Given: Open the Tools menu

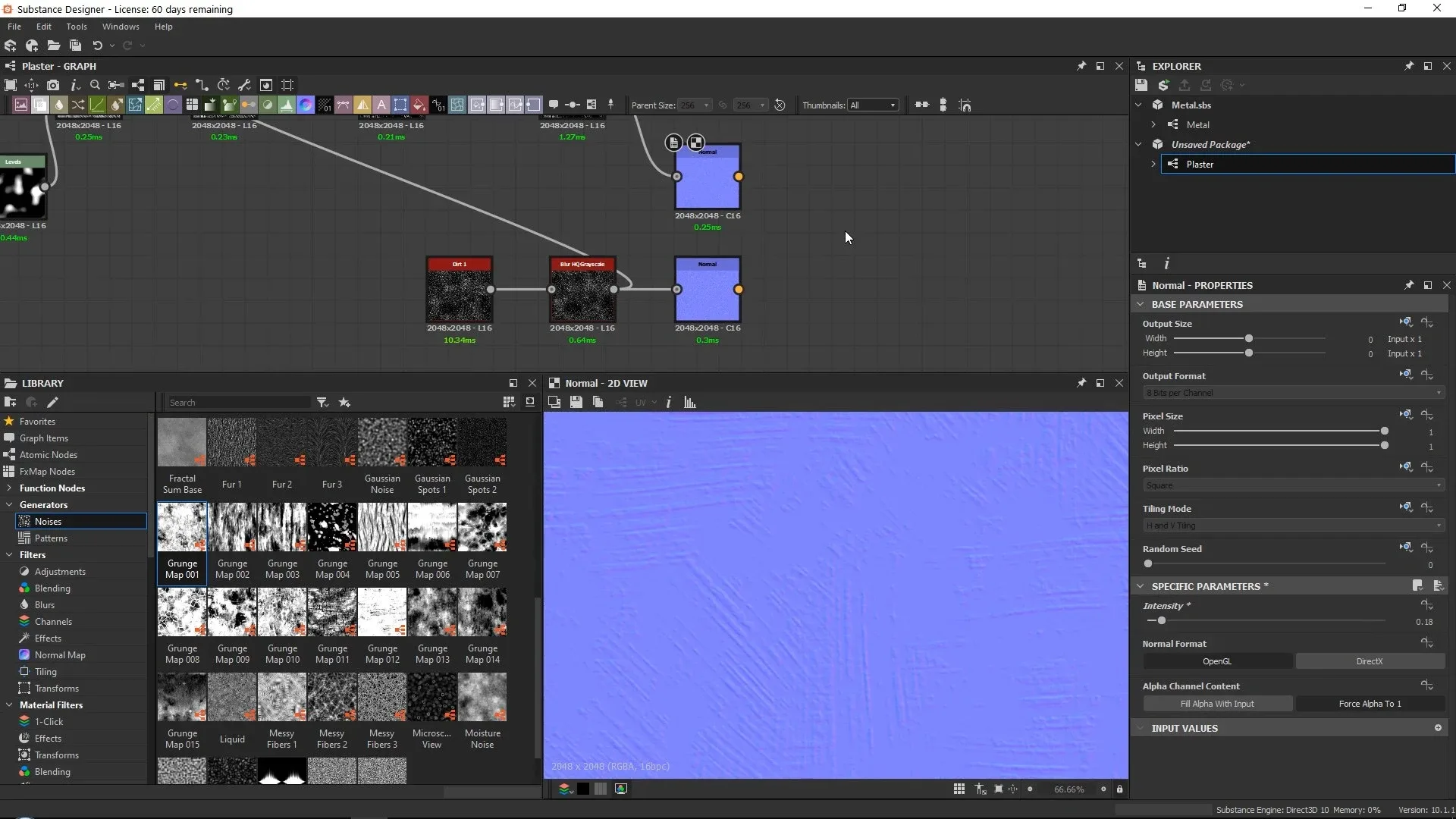Looking at the screenshot, I should pos(76,26).
